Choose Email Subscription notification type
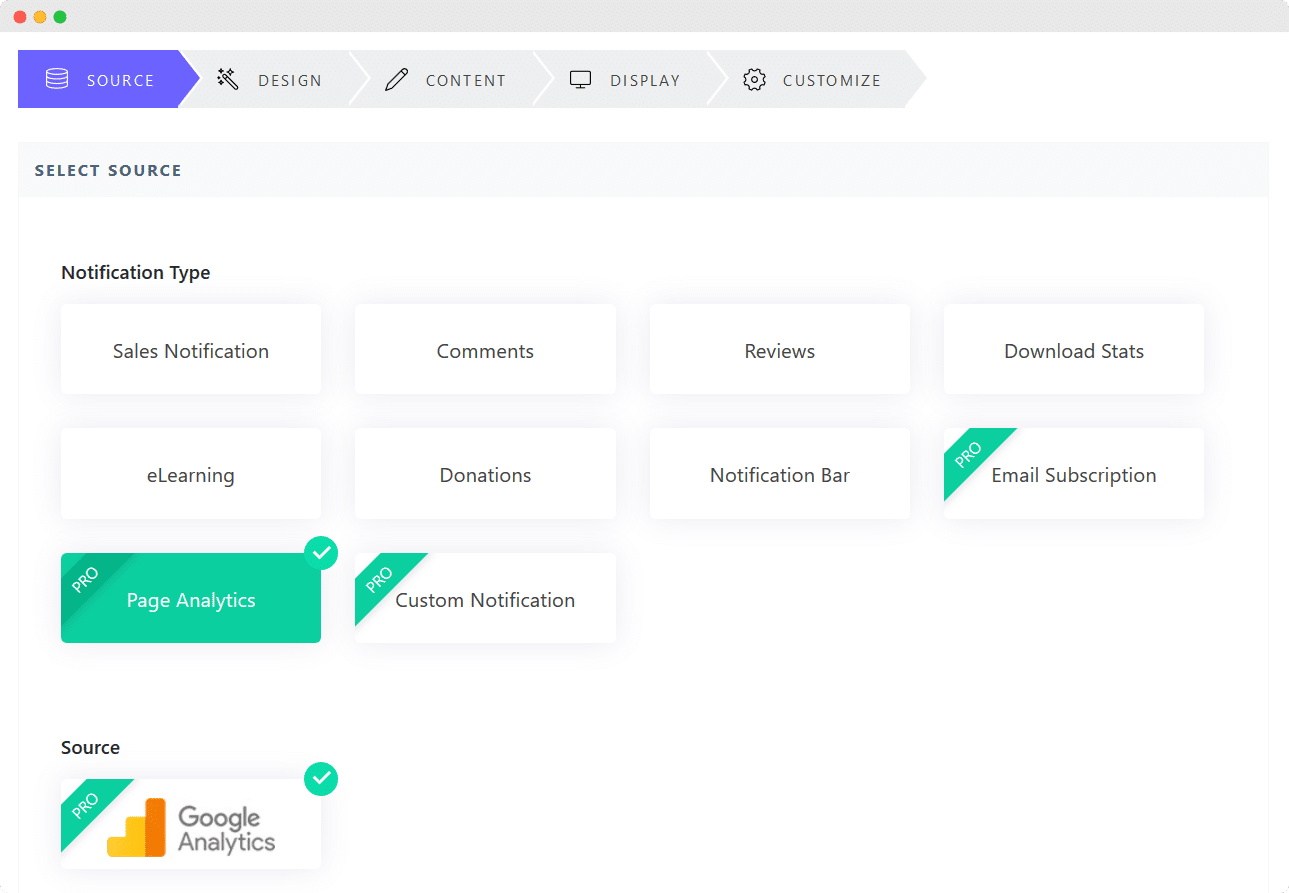The height and width of the screenshot is (893, 1289). tap(1074, 474)
